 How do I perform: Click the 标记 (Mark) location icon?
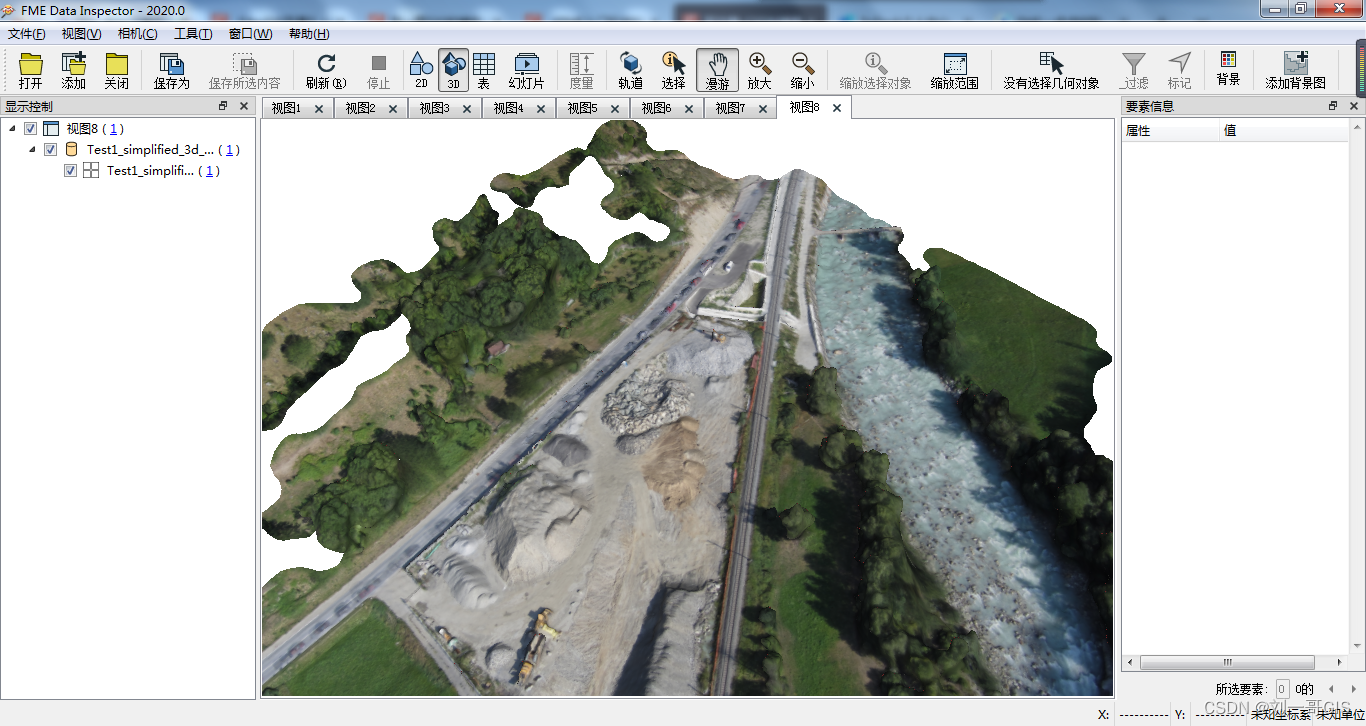tap(1180, 71)
